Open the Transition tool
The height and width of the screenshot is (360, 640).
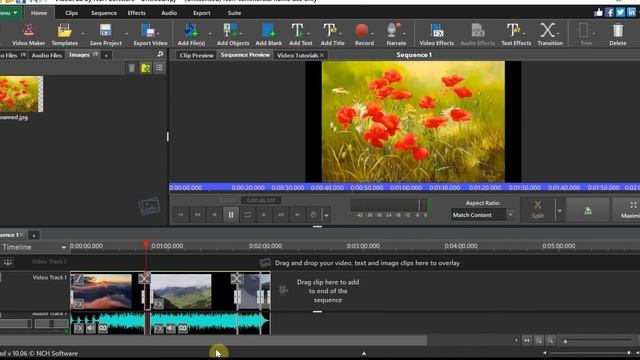[549, 34]
